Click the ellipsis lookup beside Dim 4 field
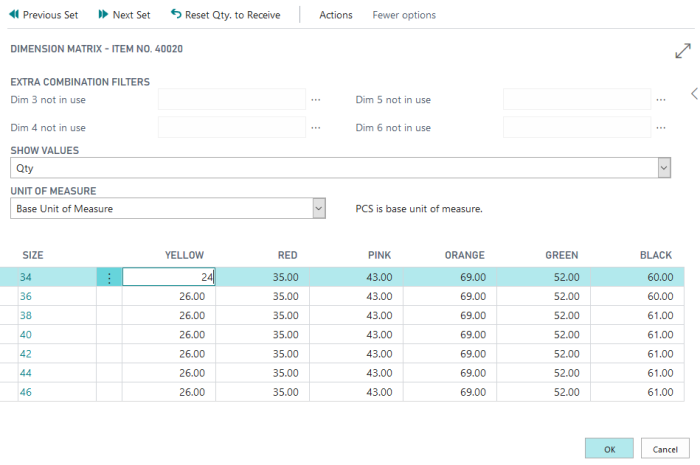This screenshot has height=465, width=700. coord(316,127)
